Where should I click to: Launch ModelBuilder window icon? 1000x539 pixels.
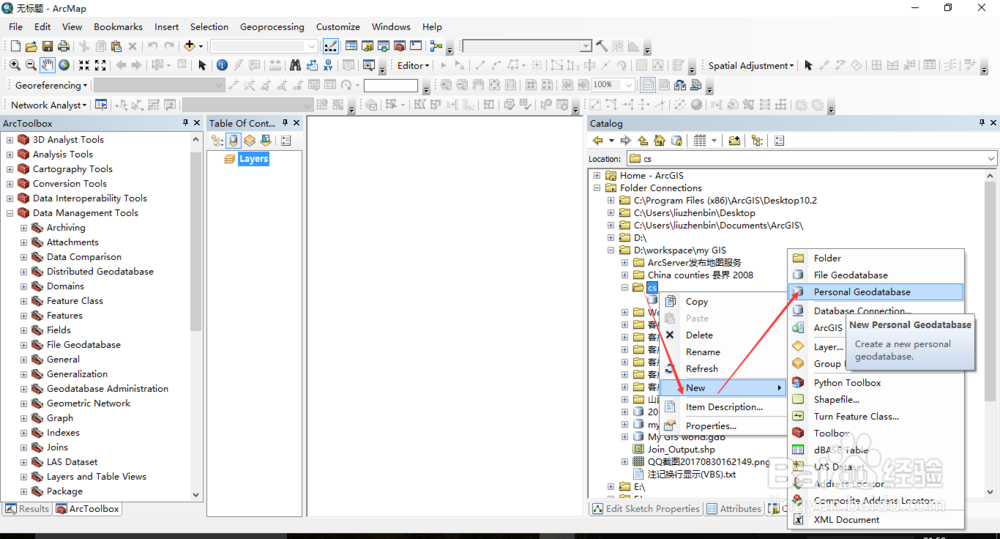tap(436, 46)
